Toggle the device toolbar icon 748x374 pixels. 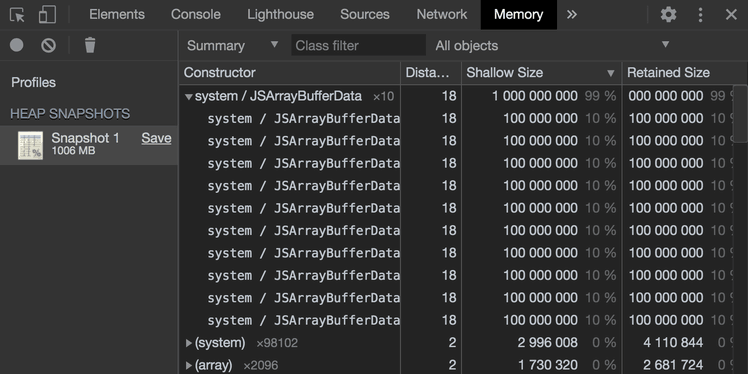click(x=47, y=15)
